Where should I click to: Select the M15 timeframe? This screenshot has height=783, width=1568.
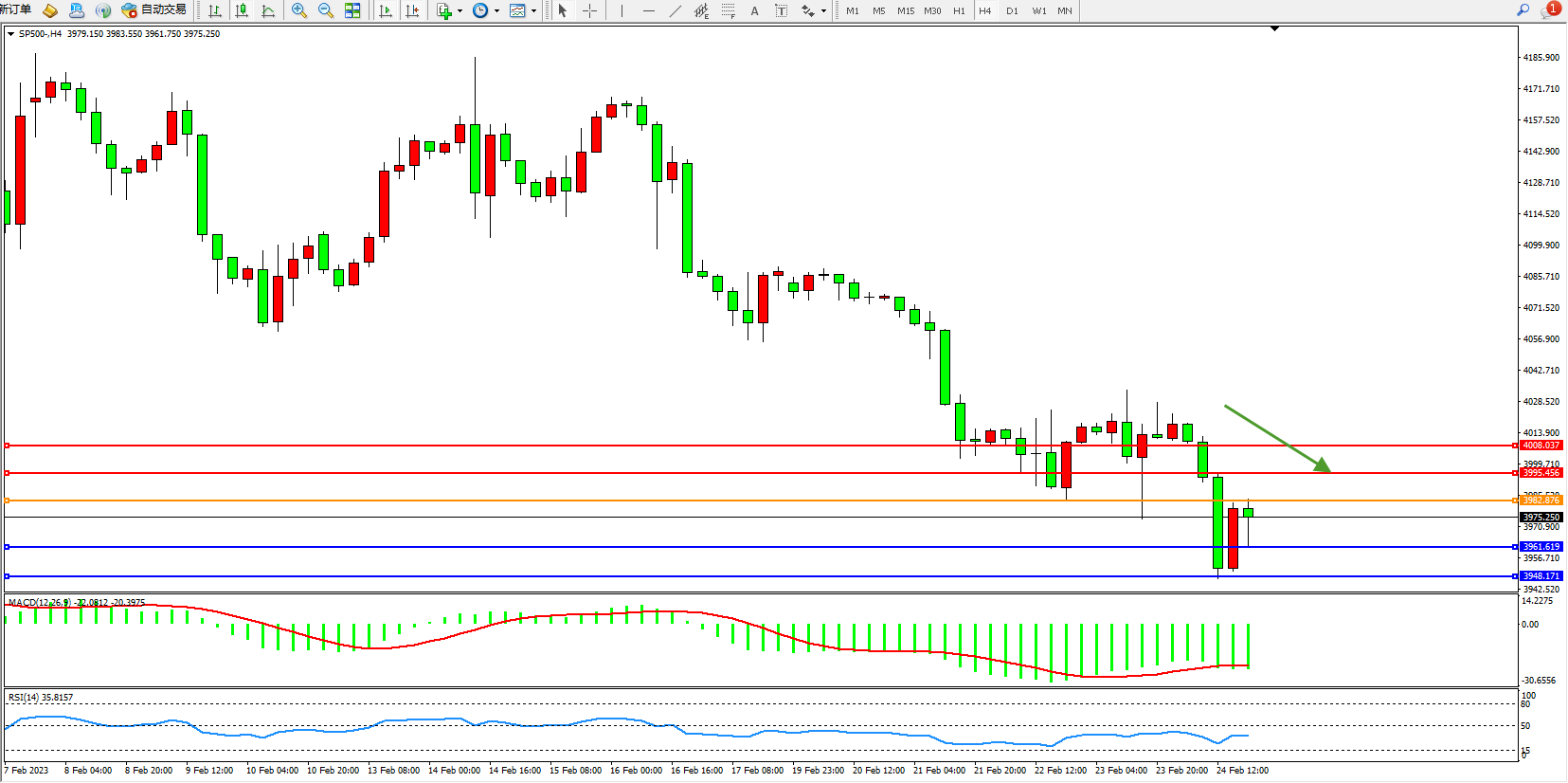(906, 10)
